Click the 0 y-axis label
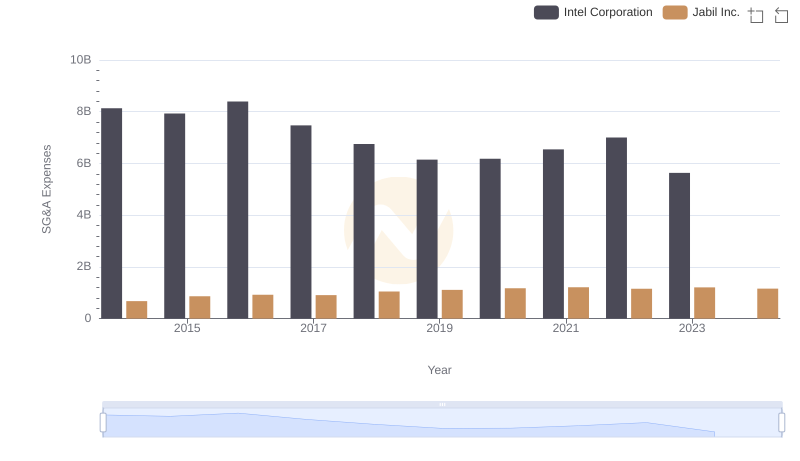Screen dimensions: 800x461 88,318
